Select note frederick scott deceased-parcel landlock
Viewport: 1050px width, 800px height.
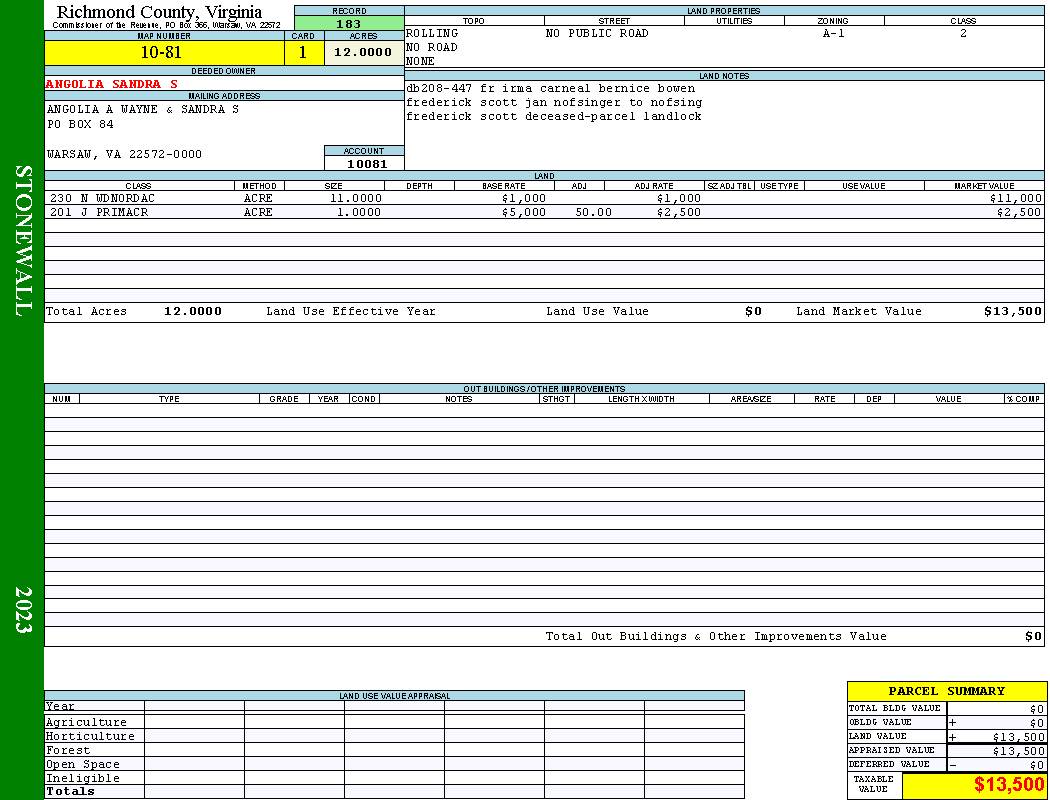pyautogui.click(x=554, y=116)
